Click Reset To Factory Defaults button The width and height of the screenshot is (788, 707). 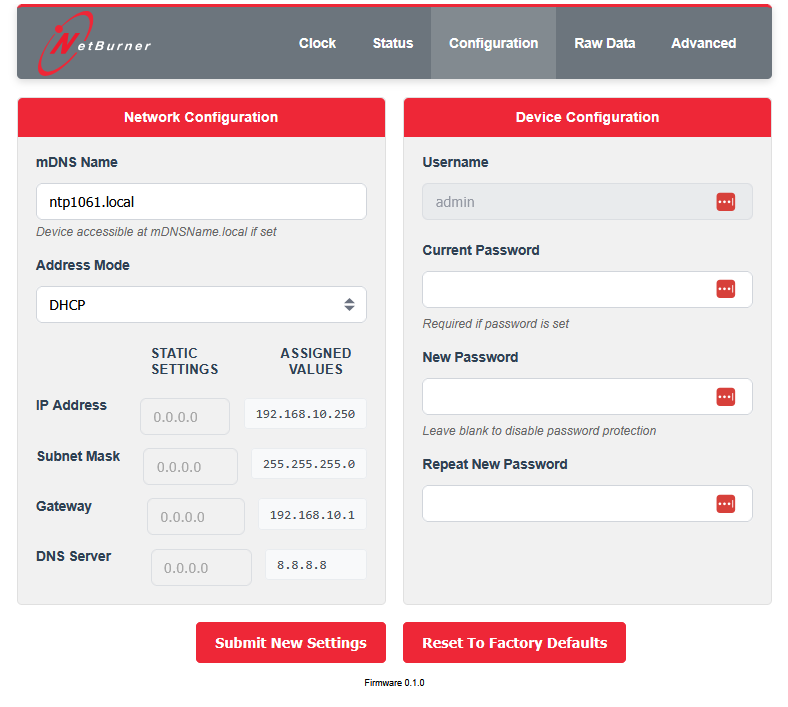(x=514, y=643)
